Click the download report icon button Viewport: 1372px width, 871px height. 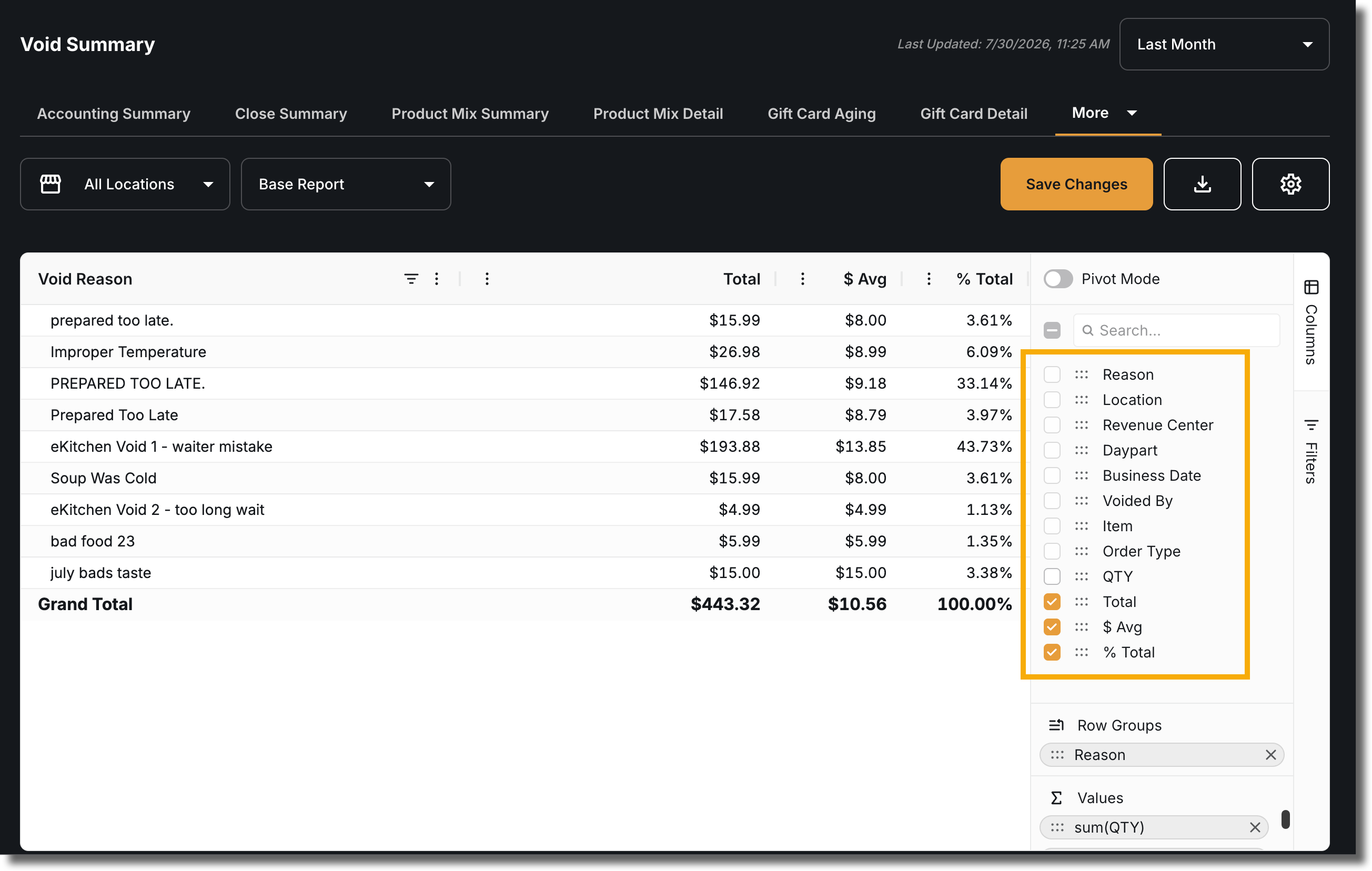[x=1202, y=184]
